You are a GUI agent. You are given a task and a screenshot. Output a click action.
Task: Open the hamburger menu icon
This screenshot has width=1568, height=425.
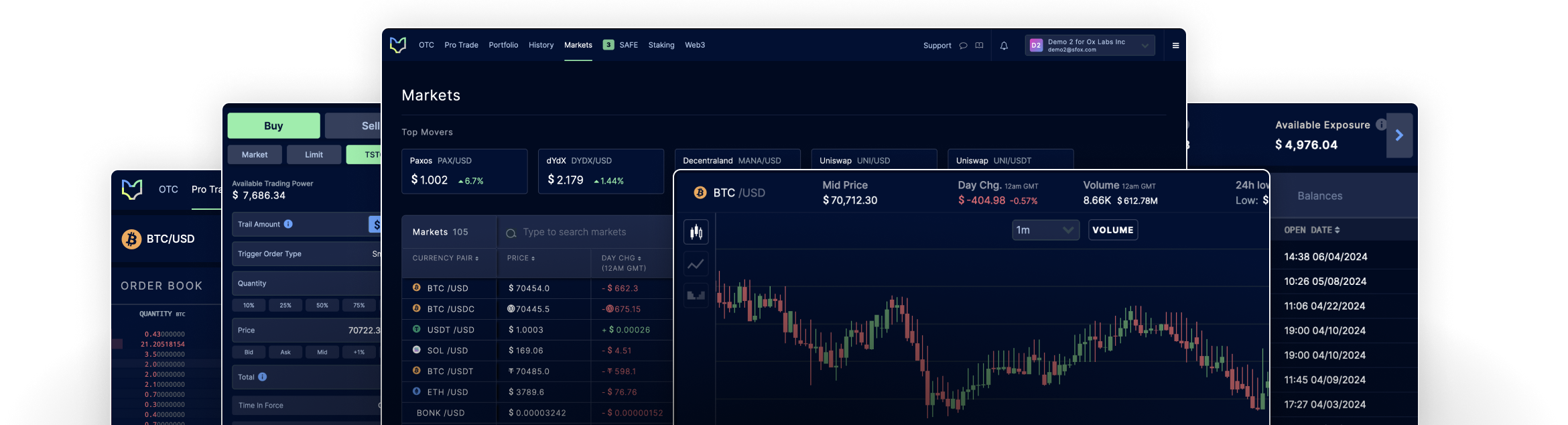(1175, 46)
